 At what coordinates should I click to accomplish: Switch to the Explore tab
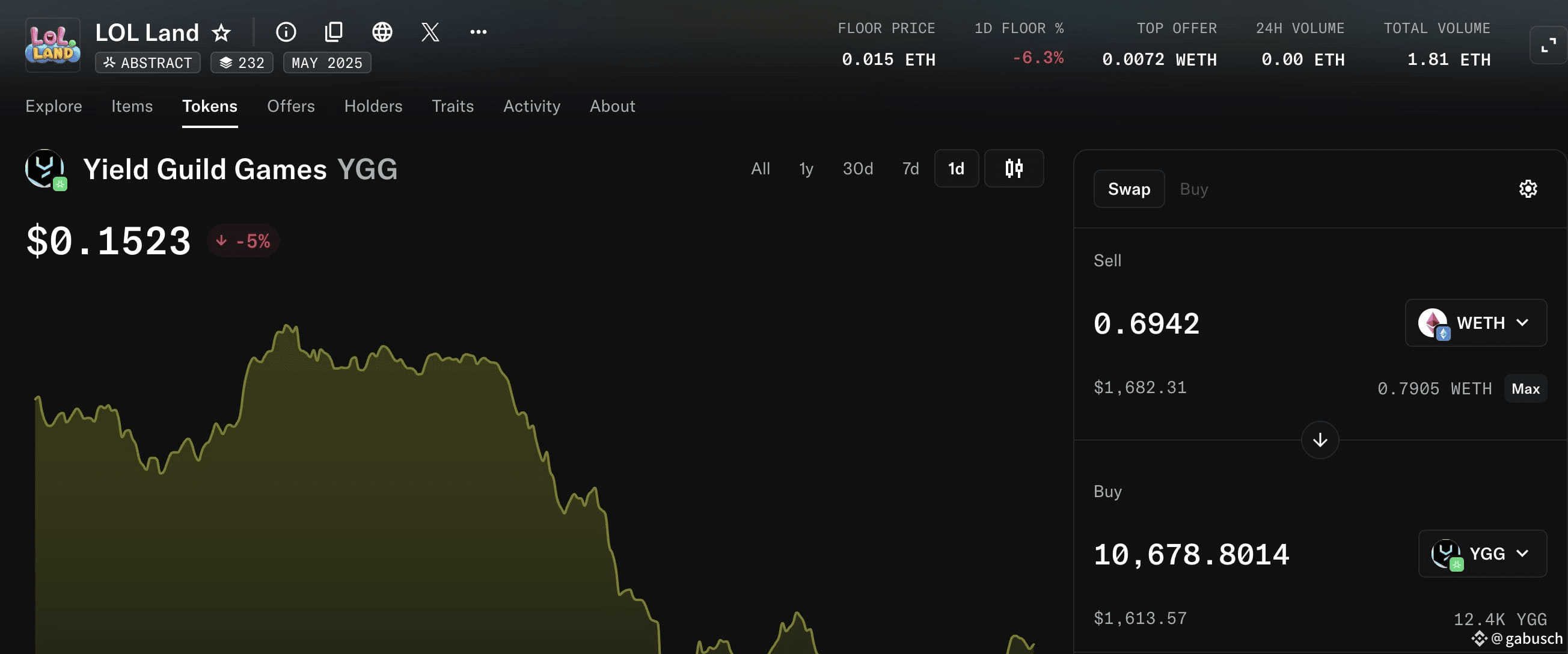(54, 106)
